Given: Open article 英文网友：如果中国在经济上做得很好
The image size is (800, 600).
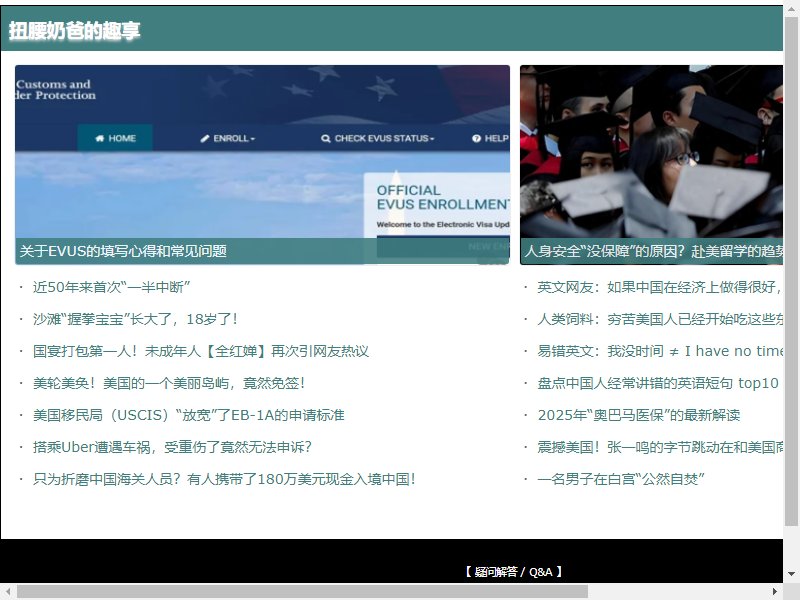Looking at the screenshot, I should coord(660,287).
